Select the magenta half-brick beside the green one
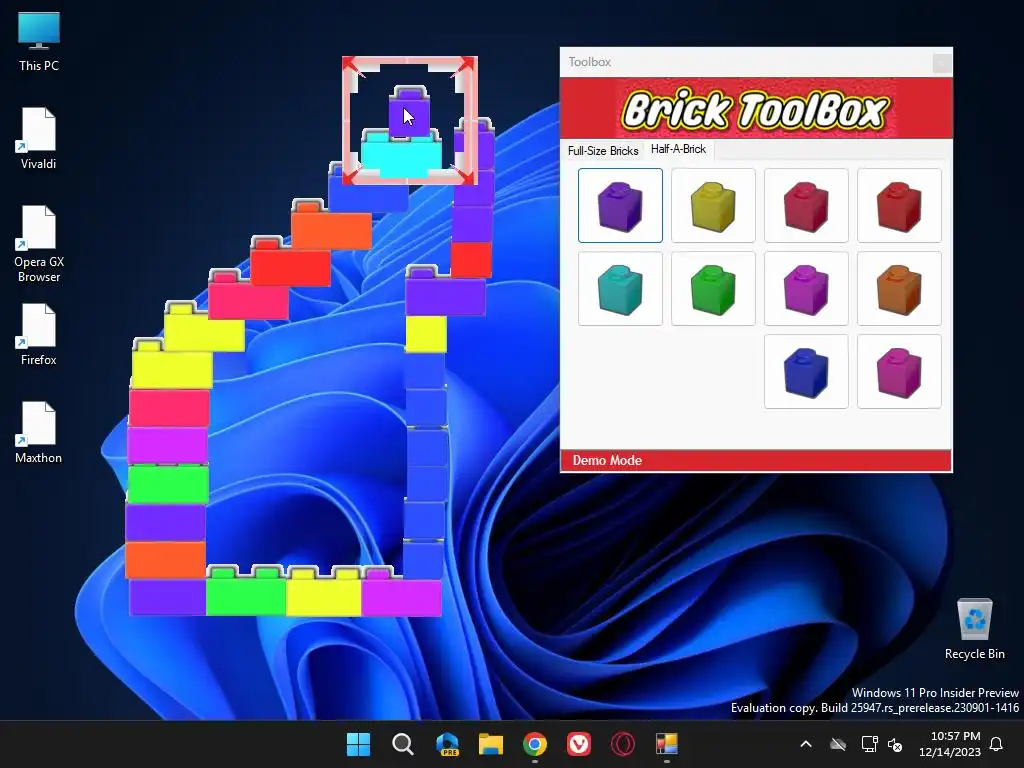The image size is (1024, 768). coord(806,289)
